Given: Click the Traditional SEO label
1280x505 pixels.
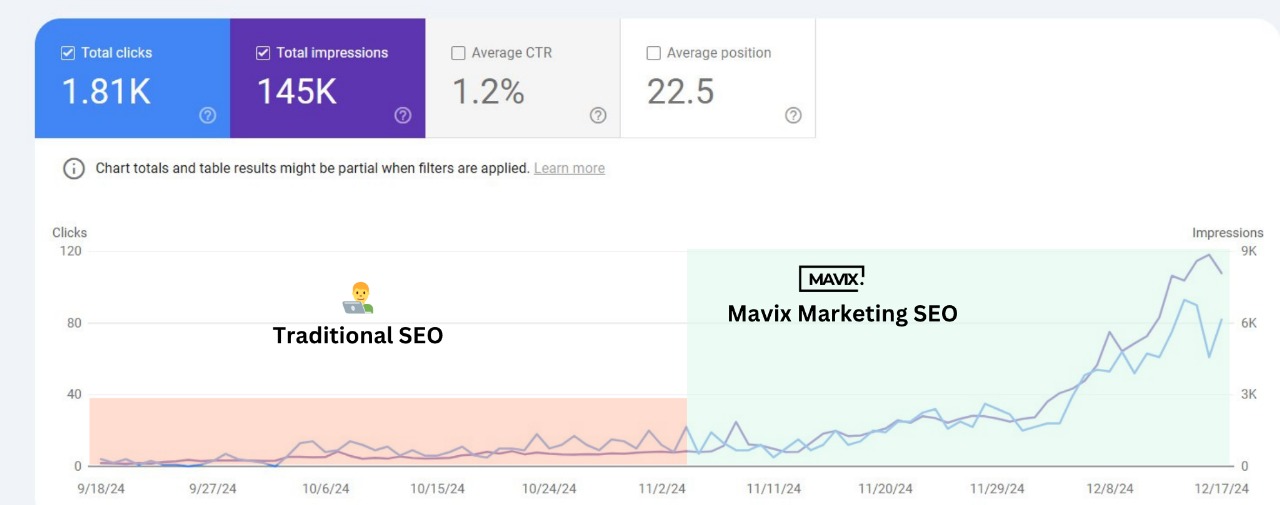Looking at the screenshot, I should 358,336.
